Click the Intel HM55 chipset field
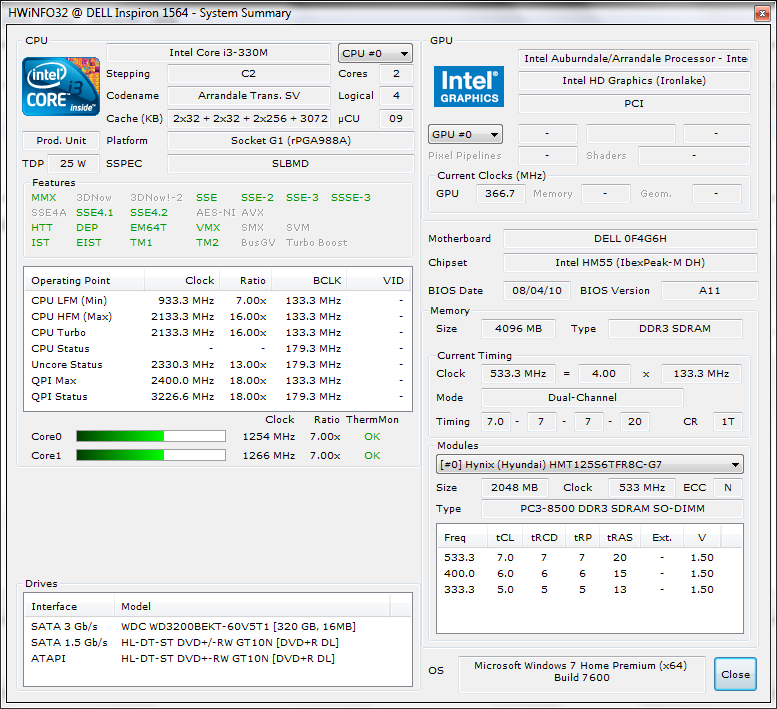 630,263
